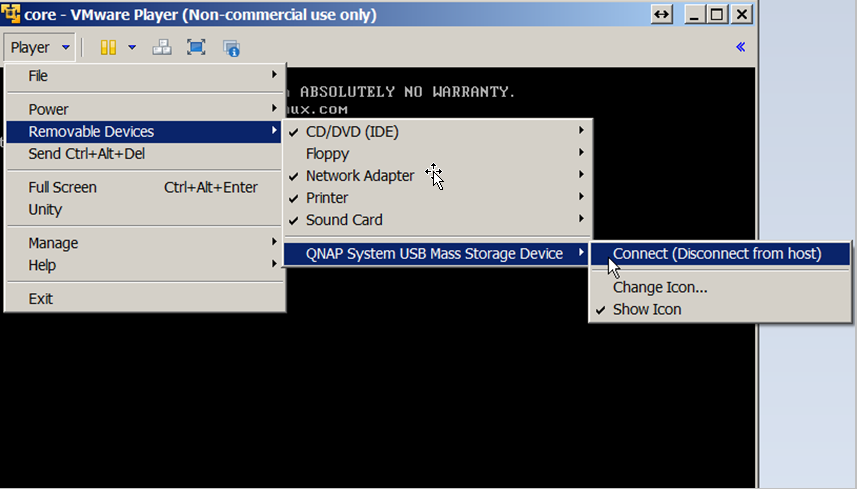Open the Manage submenu
857x489 pixels.
click(x=145, y=243)
